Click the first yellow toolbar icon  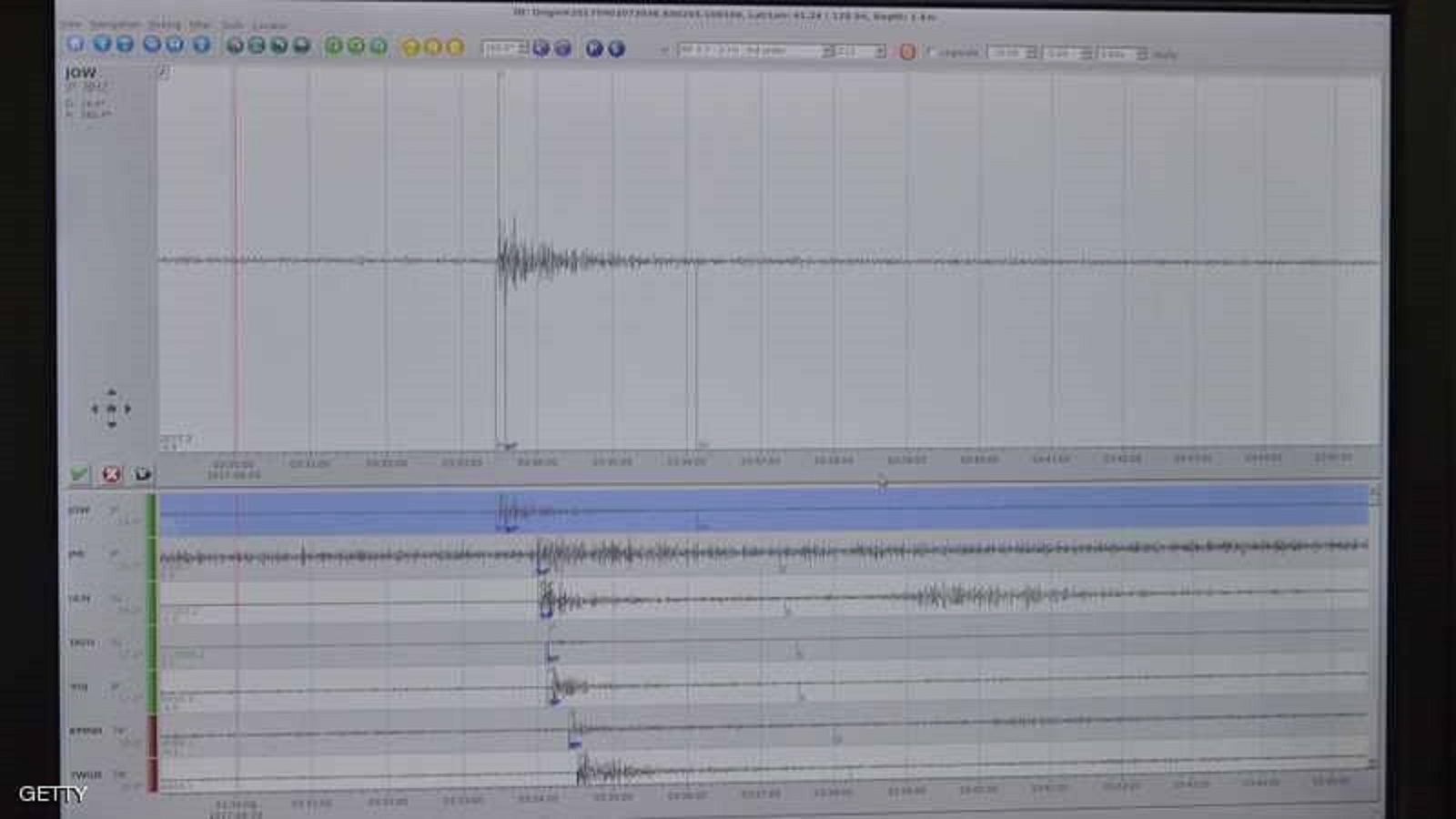[411, 47]
